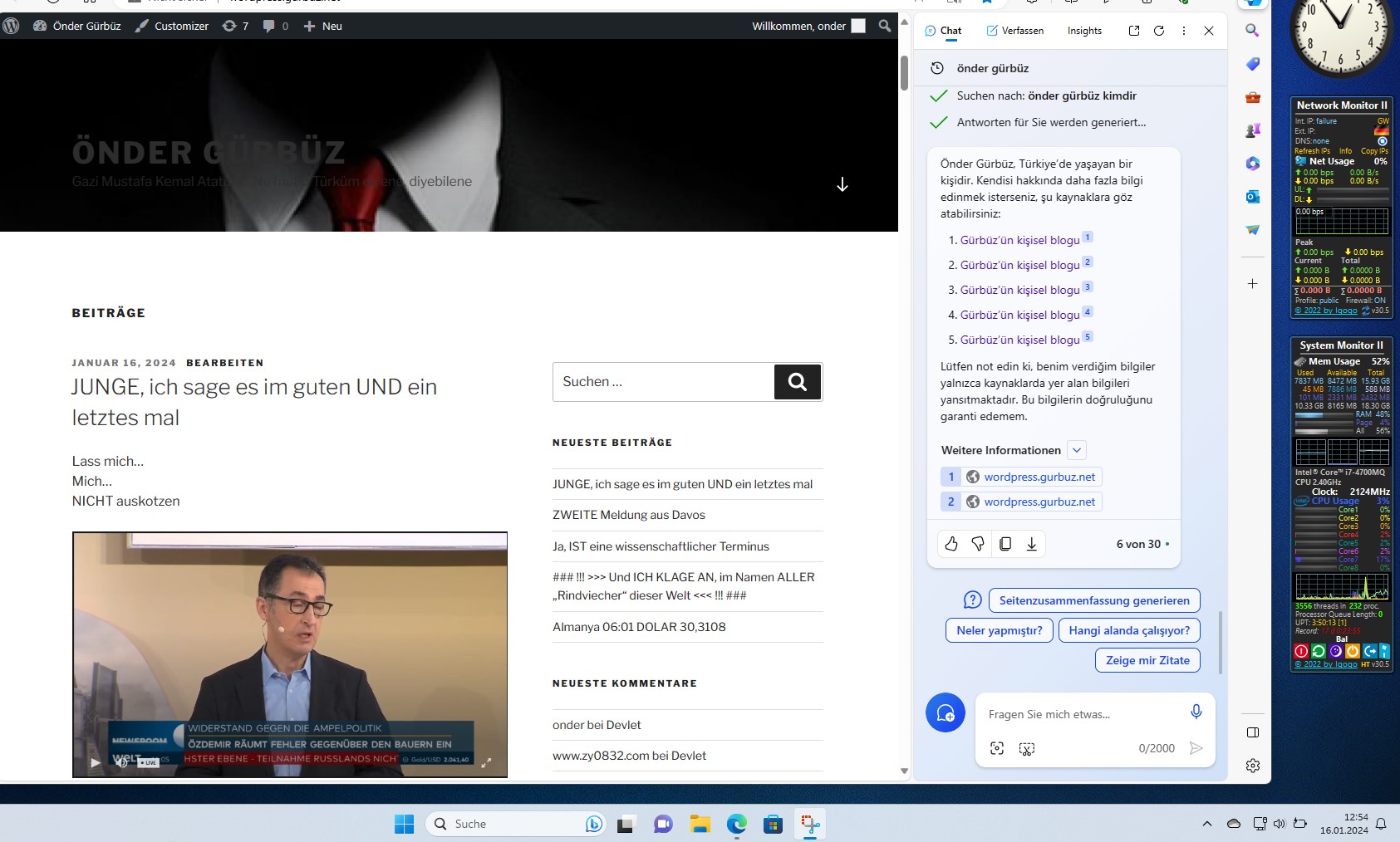Screen dimensions: 1400x842
Task: Start a new chat topic button
Action: [946, 712]
